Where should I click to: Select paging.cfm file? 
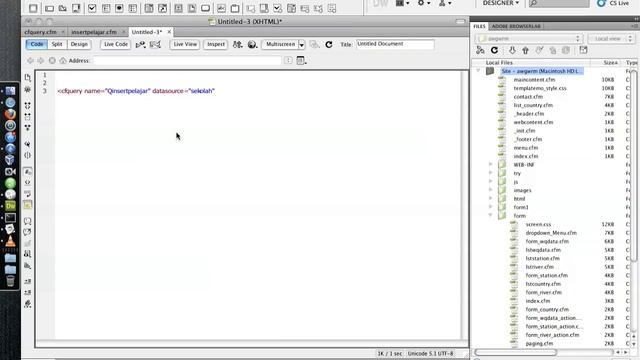pos(539,343)
